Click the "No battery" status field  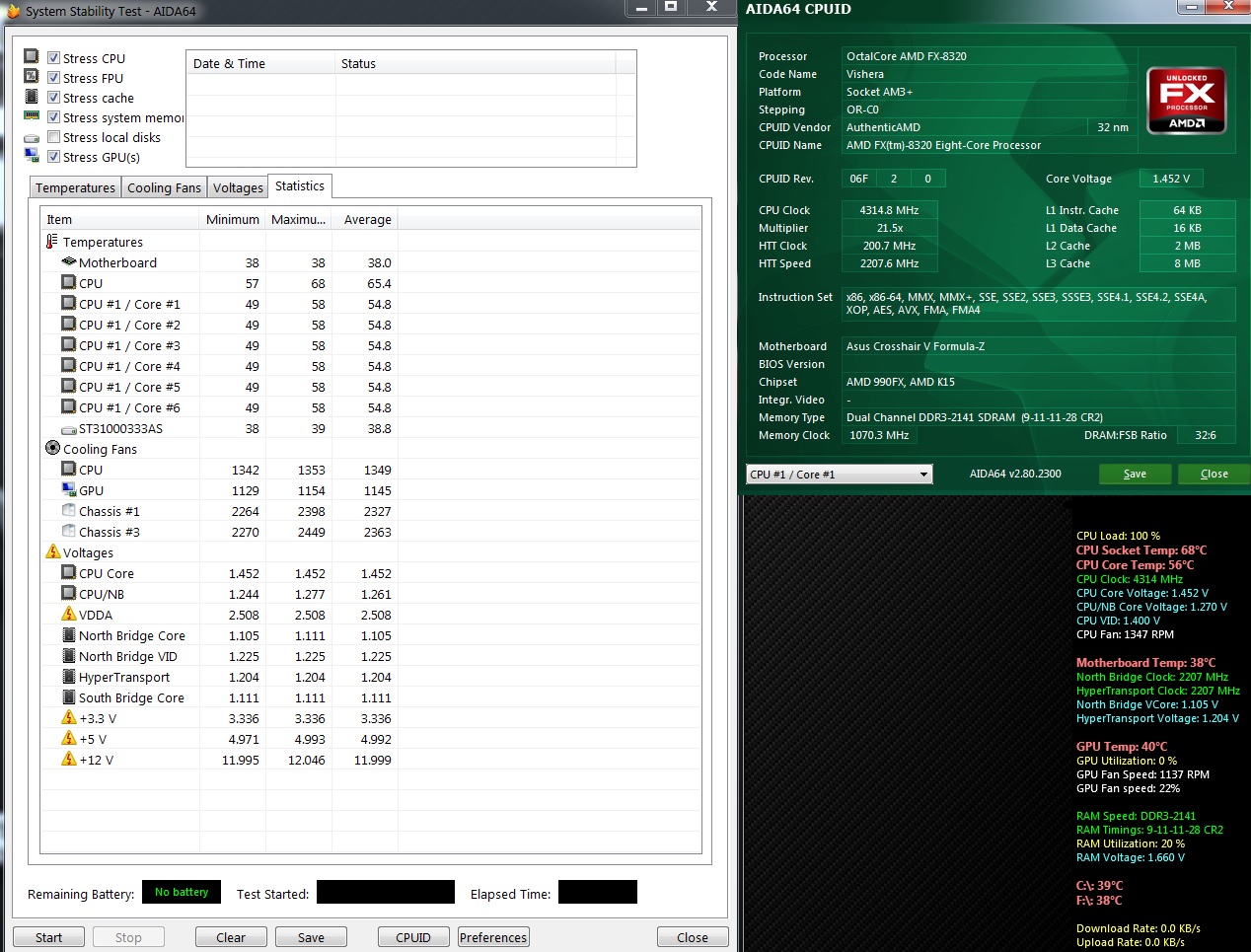click(x=182, y=892)
